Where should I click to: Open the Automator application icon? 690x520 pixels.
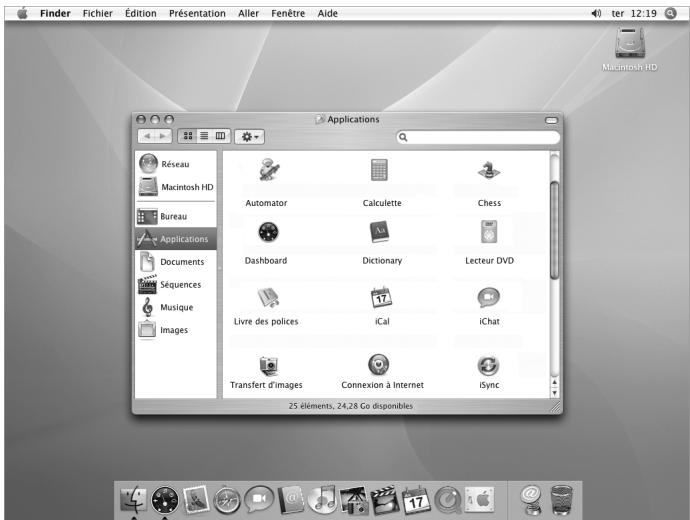click(268, 170)
